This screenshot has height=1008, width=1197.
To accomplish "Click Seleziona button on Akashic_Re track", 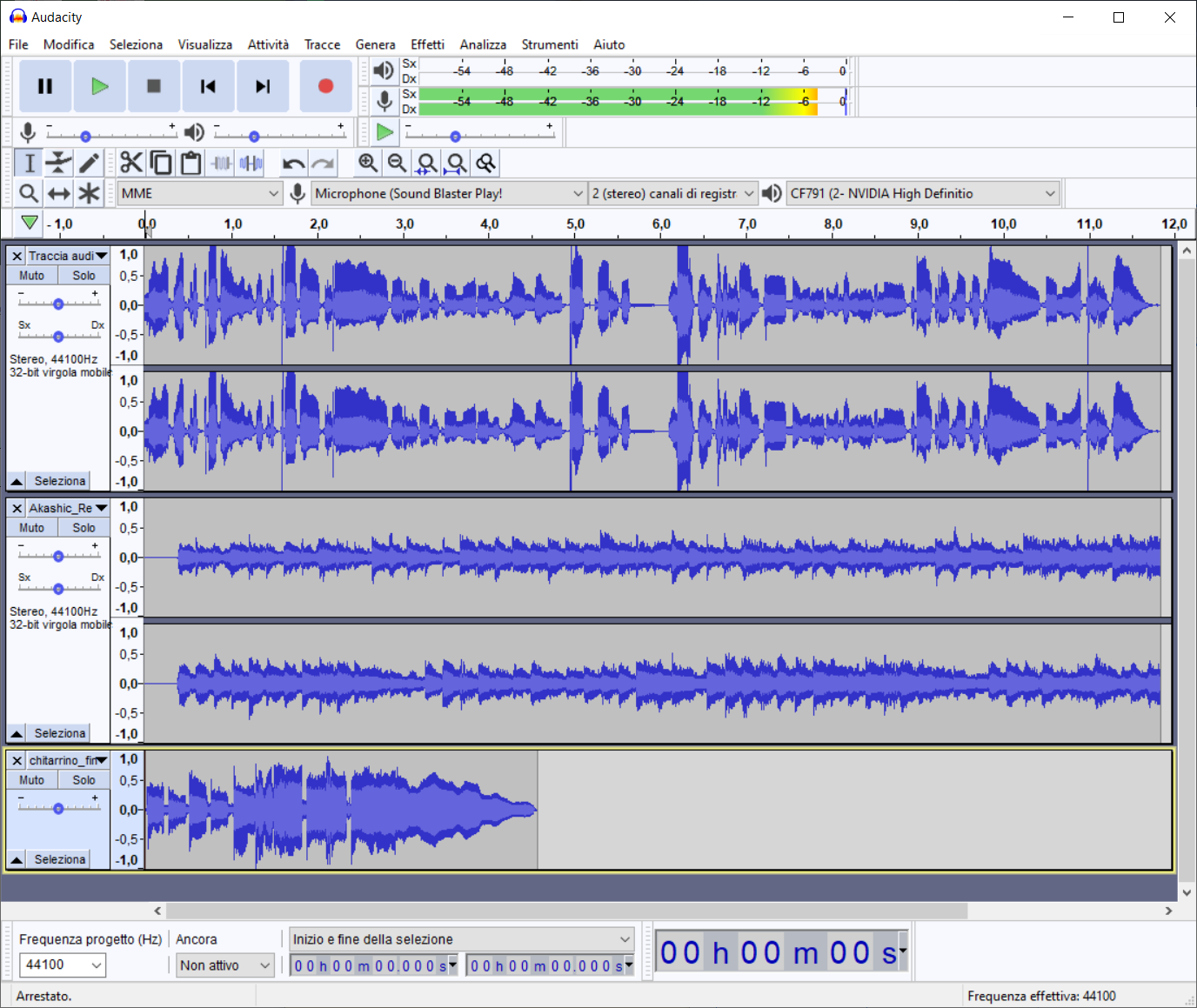I will pos(60,733).
